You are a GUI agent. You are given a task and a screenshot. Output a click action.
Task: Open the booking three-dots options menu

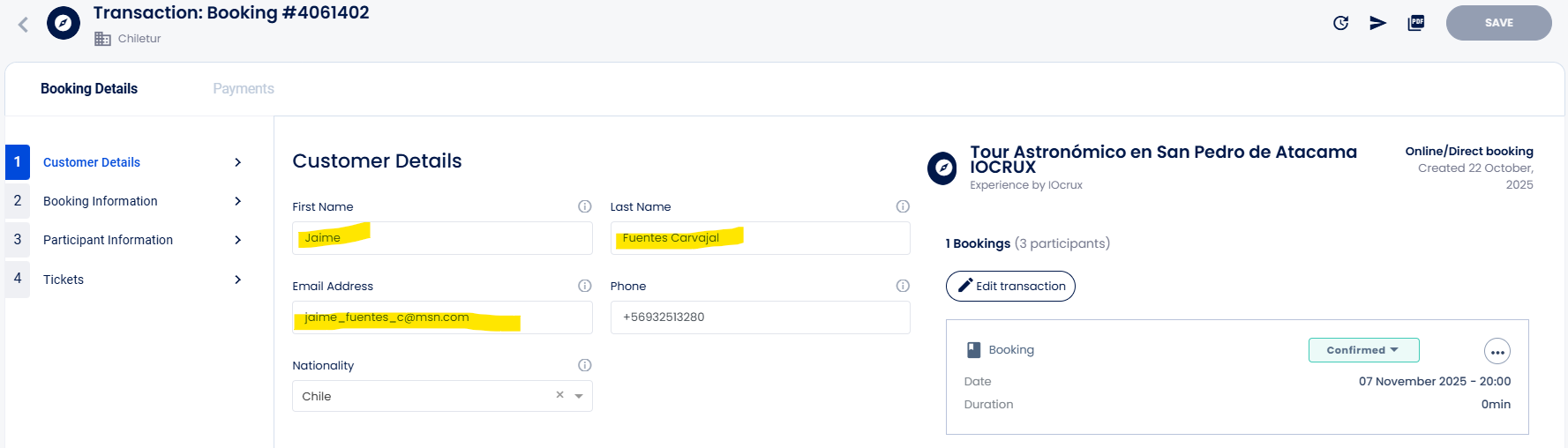tap(1497, 352)
